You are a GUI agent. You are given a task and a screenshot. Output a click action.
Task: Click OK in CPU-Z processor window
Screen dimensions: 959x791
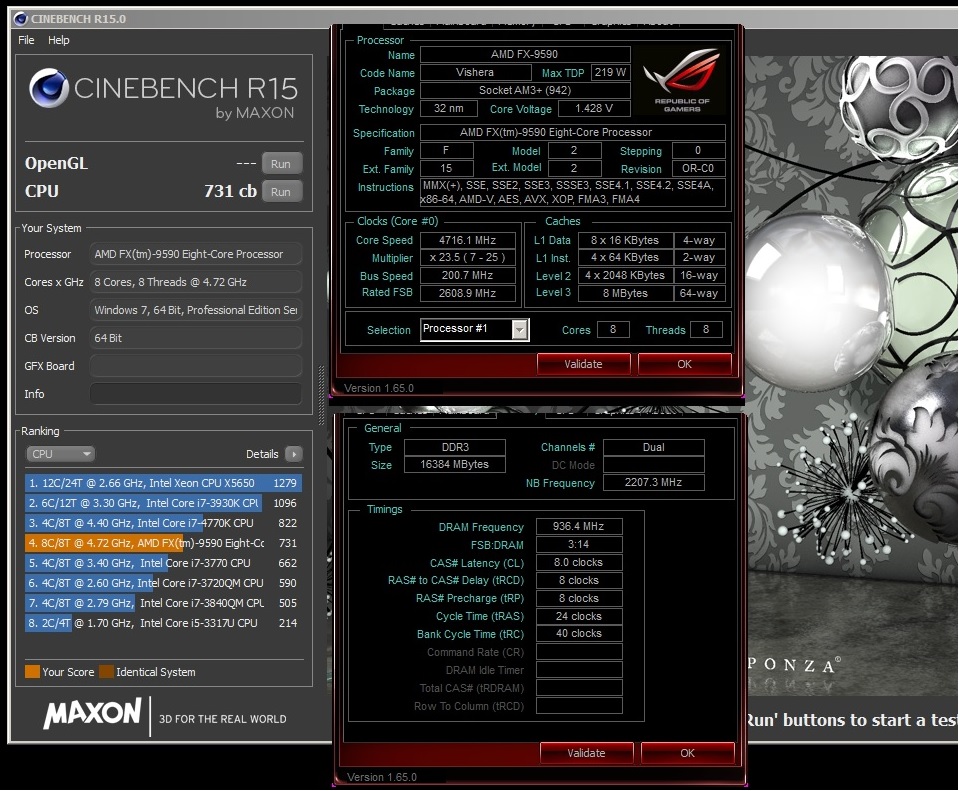point(684,364)
